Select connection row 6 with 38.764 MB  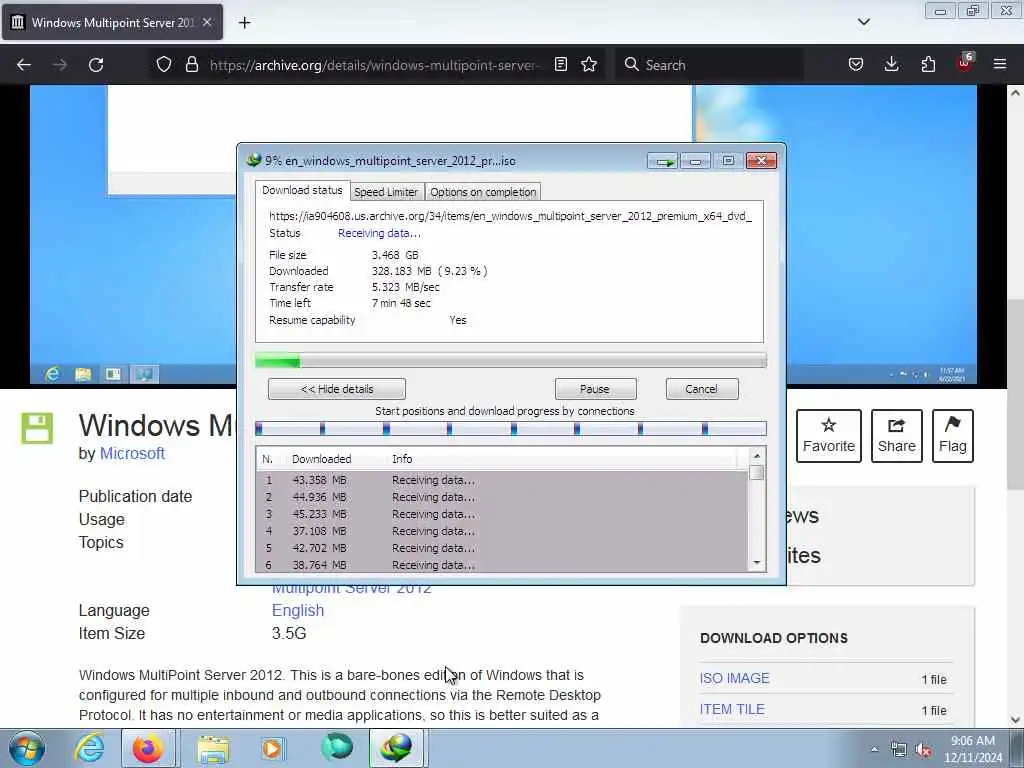tap(502, 565)
